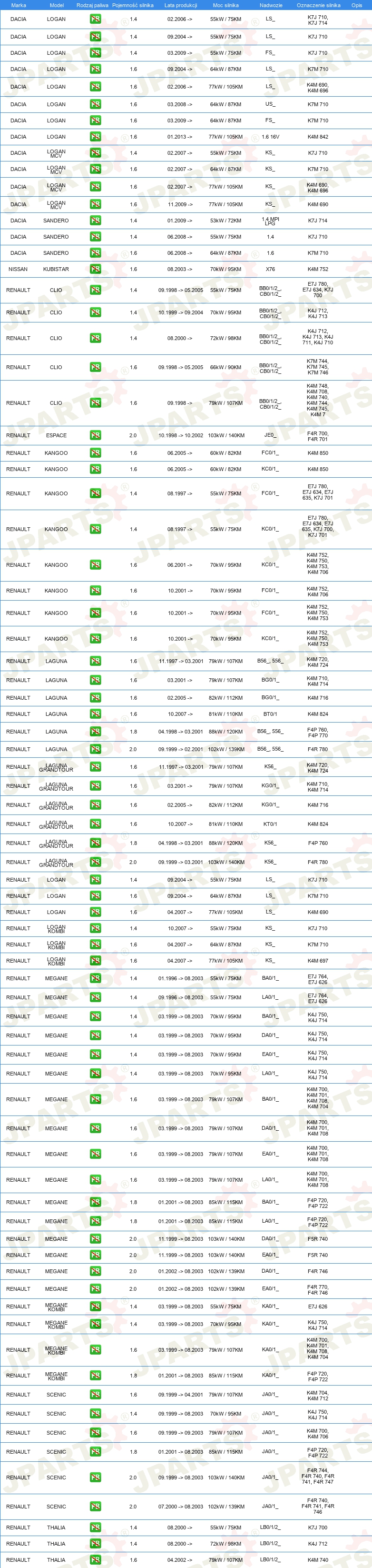The height and width of the screenshot is (1568, 372).
Task: Select the KUBISTAR model cell
Action: pyautogui.click(x=56, y=269)
